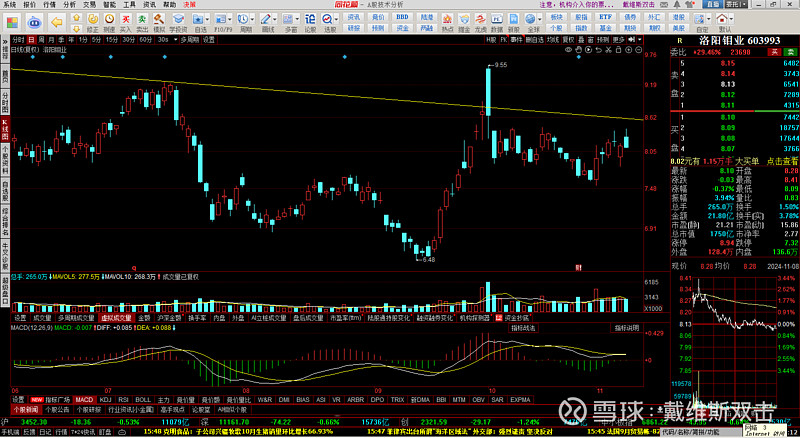
Task: Click the green 卖 sell button
Action: tap(790, 52)
